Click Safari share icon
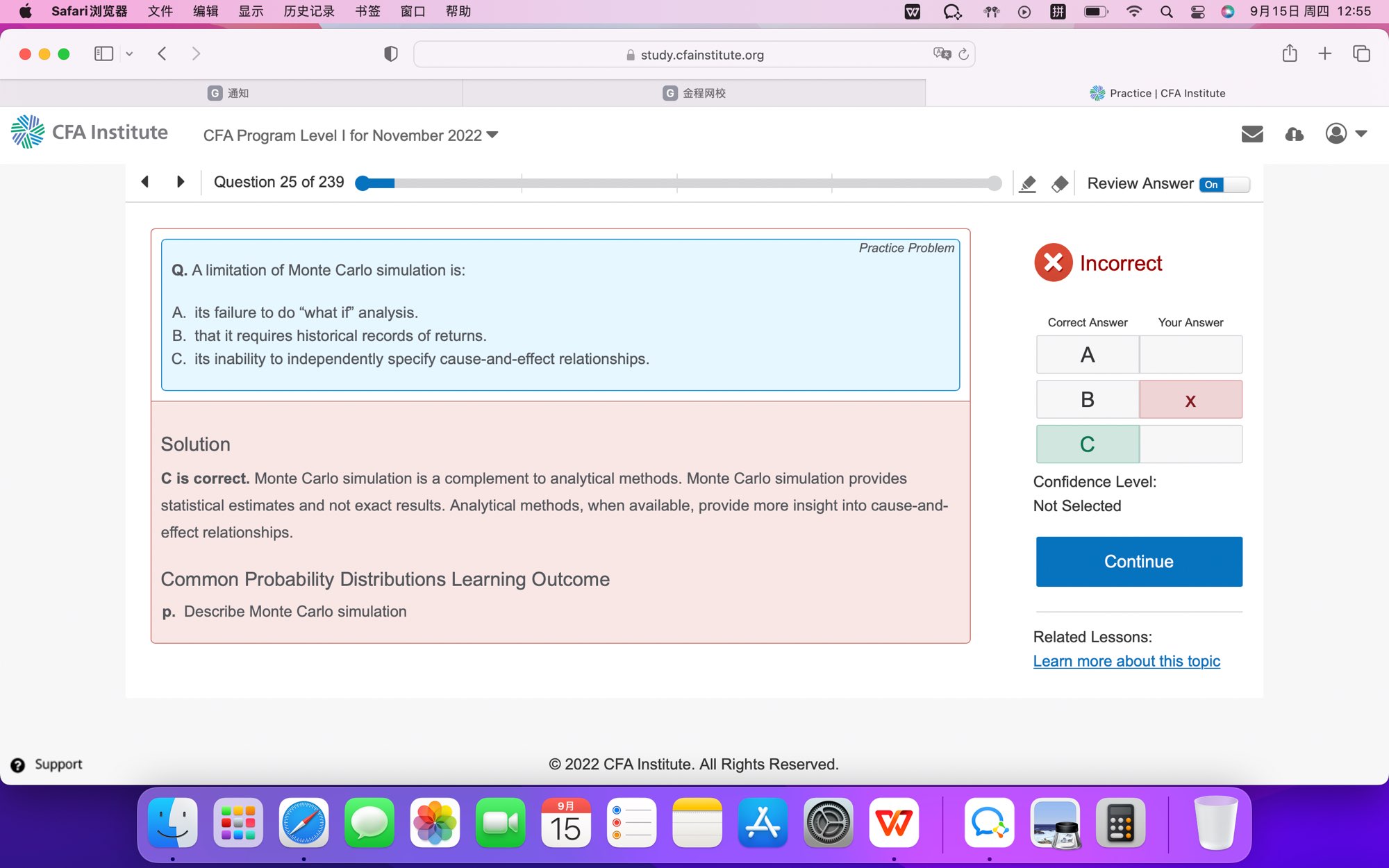The width and height of the screenshot is (1389, 868). pos(1289,54)
